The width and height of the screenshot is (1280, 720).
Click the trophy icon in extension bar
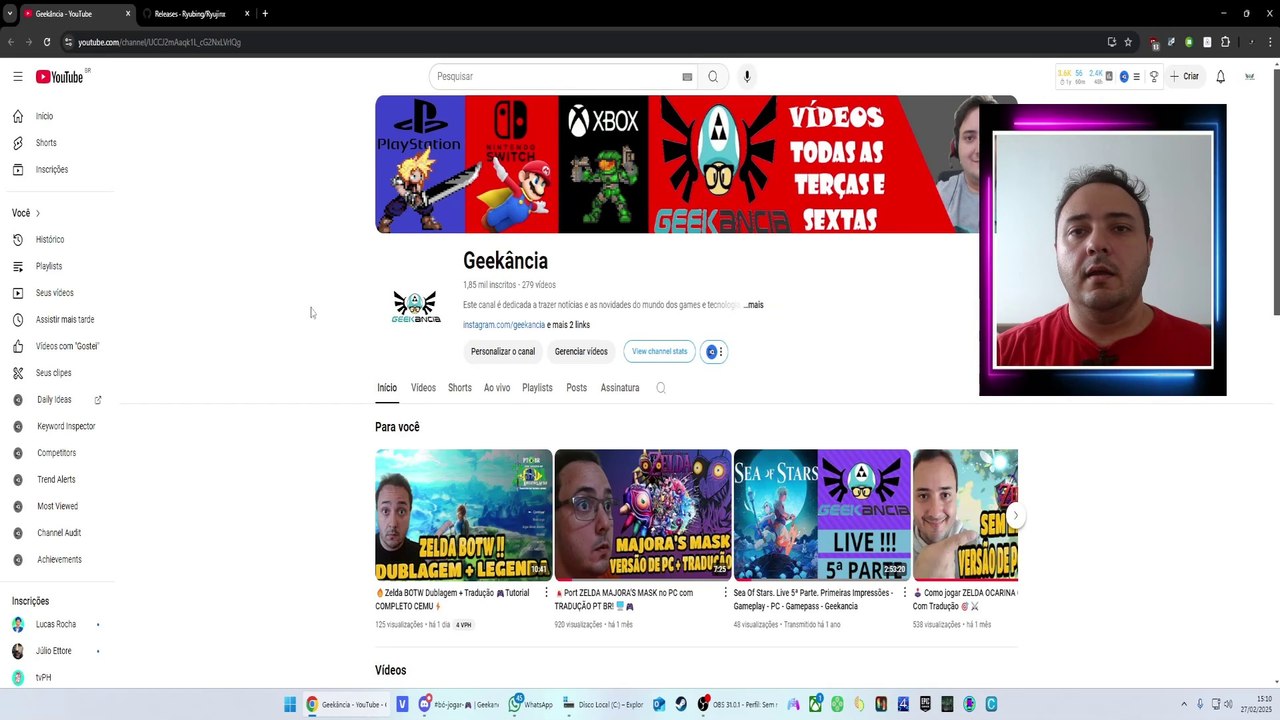[x=1154, y=76]
